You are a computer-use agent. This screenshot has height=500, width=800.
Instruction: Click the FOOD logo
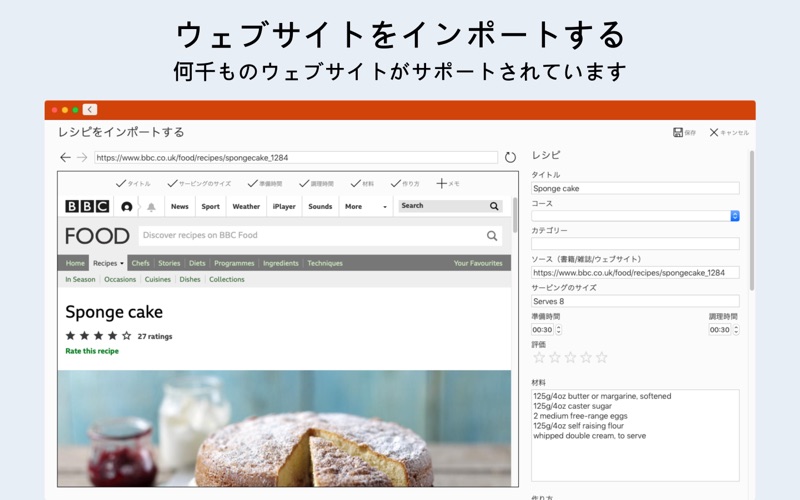click(97, 236)
